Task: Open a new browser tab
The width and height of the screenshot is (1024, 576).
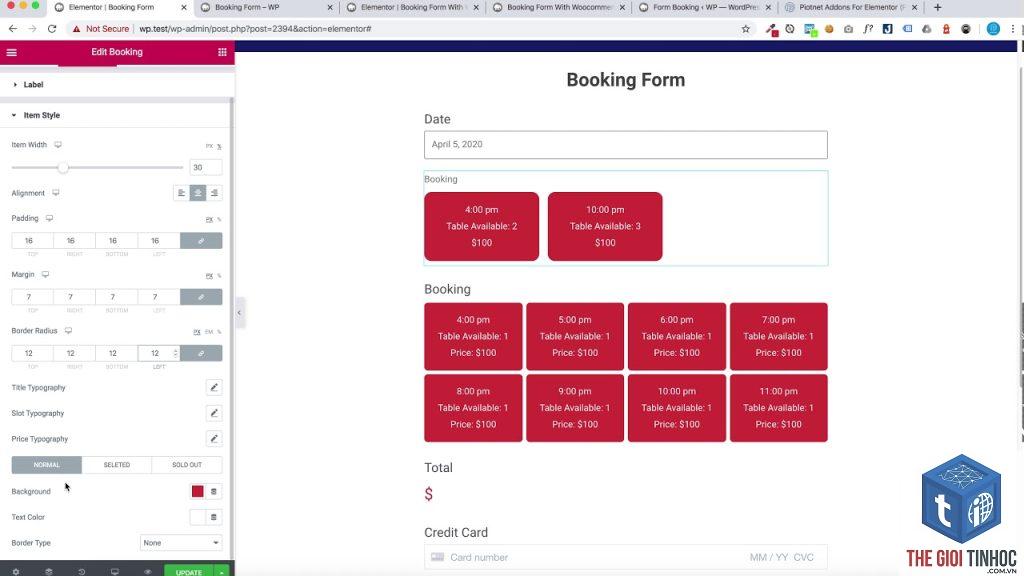Action: coord(938,7)
